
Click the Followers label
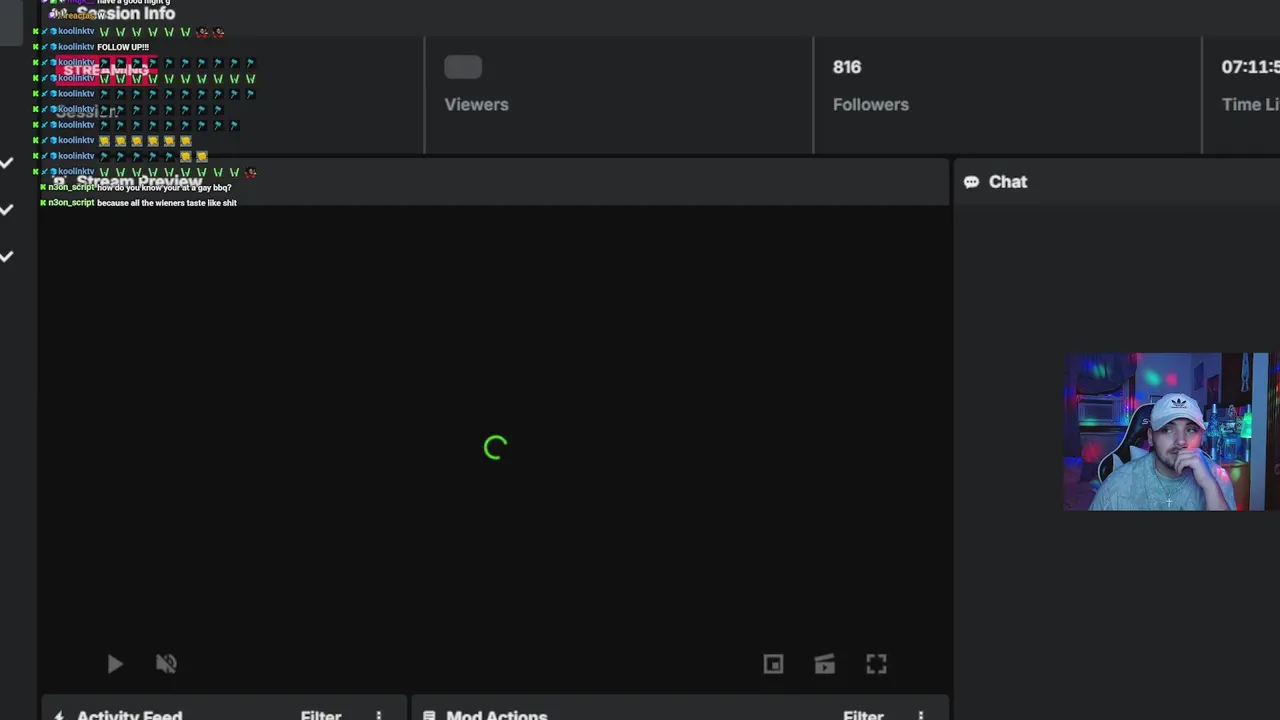click(x=871, y=104)
